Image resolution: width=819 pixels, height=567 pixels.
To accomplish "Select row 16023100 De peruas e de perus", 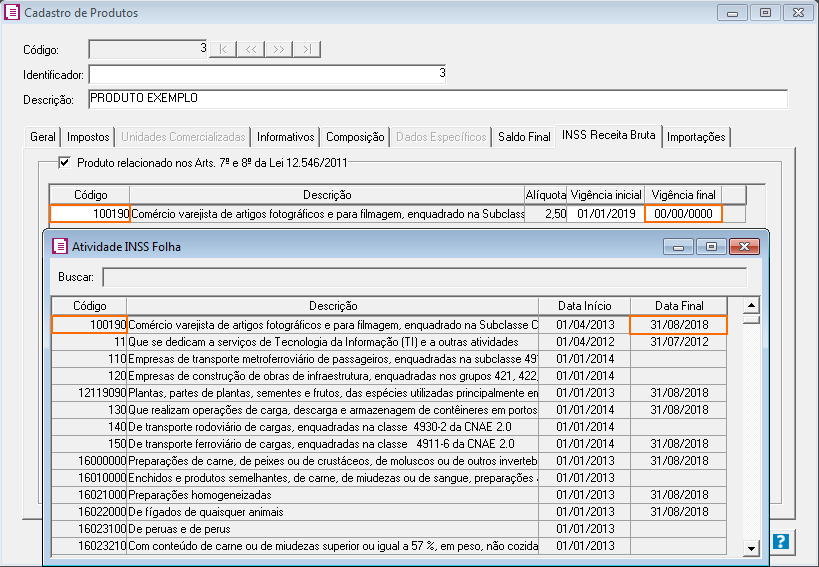I will tap(389, 528).
